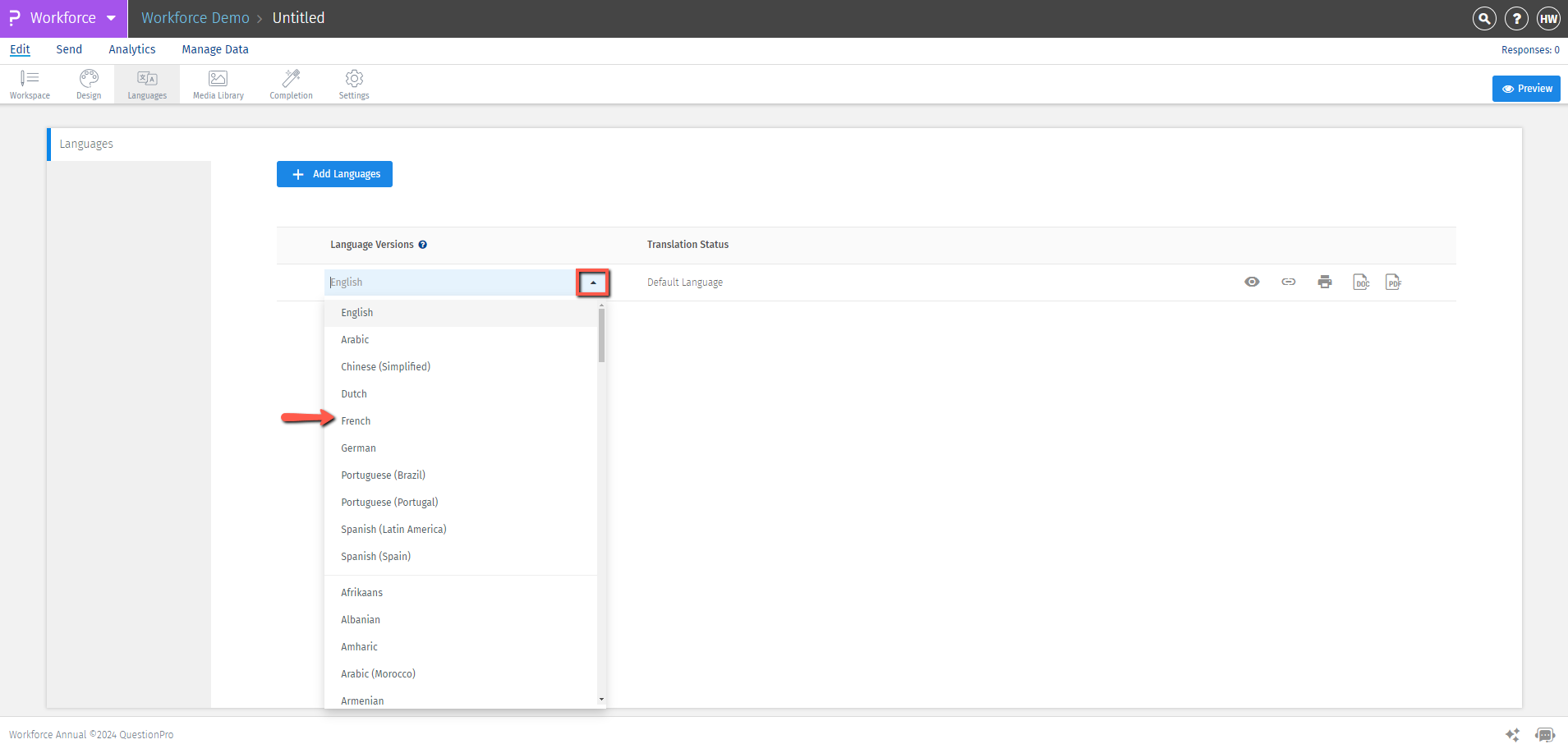Click the Default Language status text

click(685, 282)
